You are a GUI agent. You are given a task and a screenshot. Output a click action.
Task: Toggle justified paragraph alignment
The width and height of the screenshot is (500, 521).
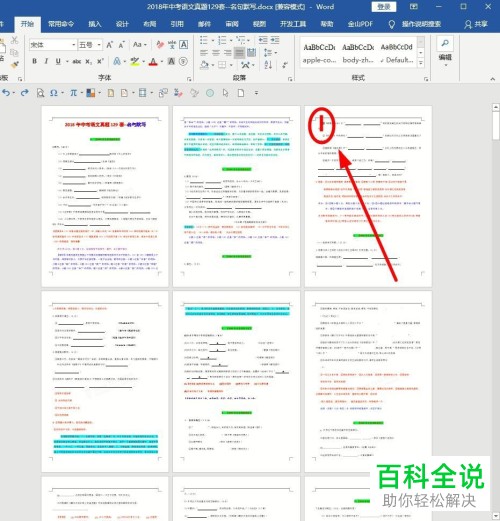click(x=239, y=53)
